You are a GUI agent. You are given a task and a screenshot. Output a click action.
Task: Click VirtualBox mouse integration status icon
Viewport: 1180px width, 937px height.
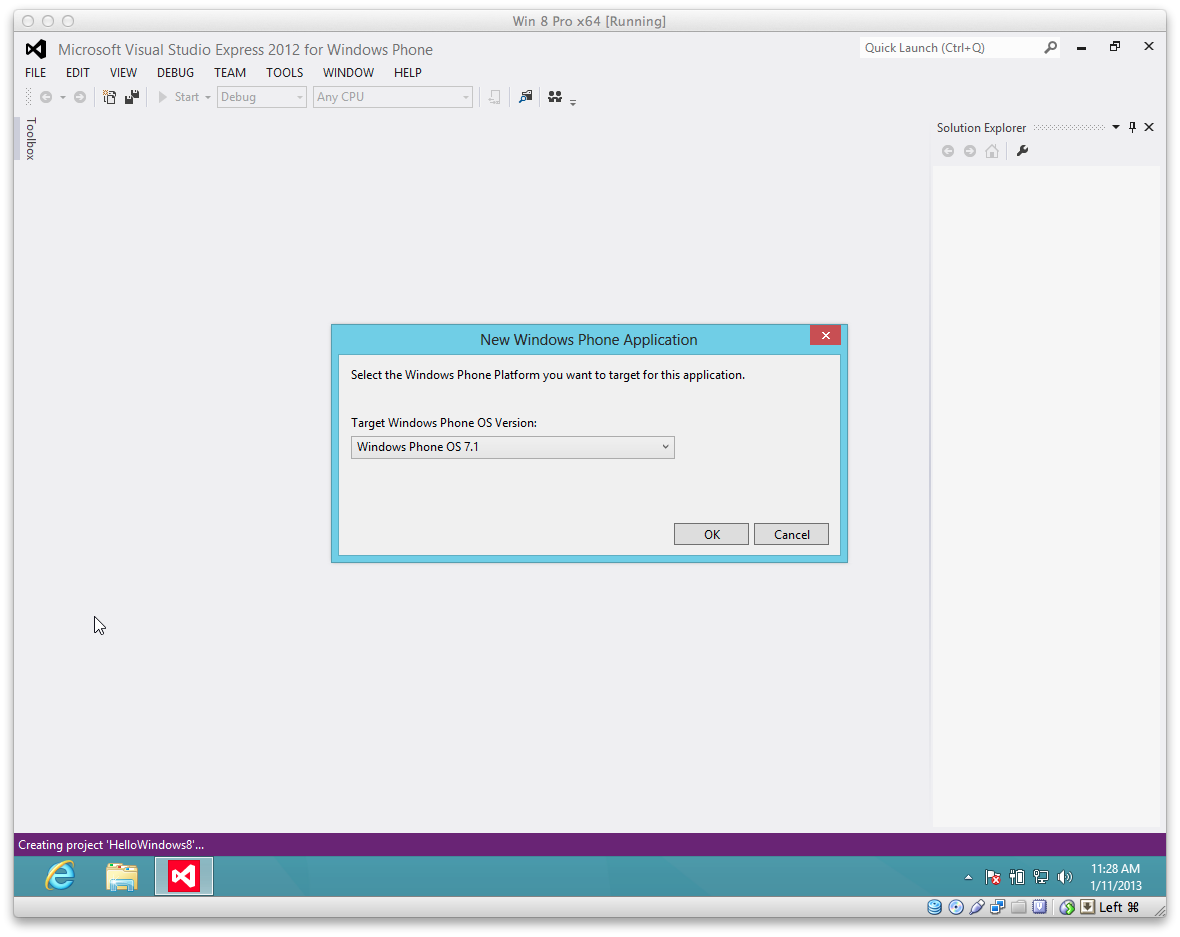1066,907
